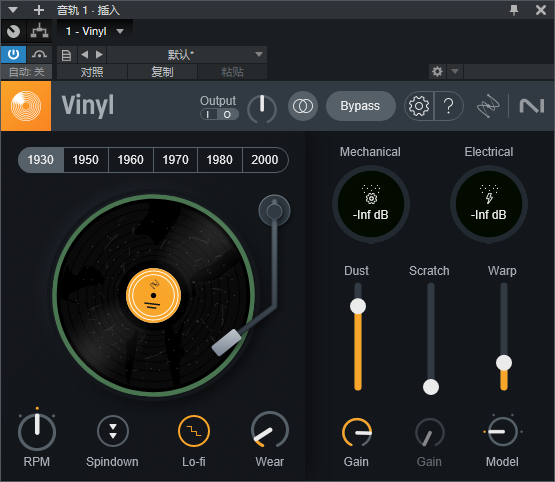
Task: Click the Output gain knob
Action: pyautogui.click(x=262, y=108)
